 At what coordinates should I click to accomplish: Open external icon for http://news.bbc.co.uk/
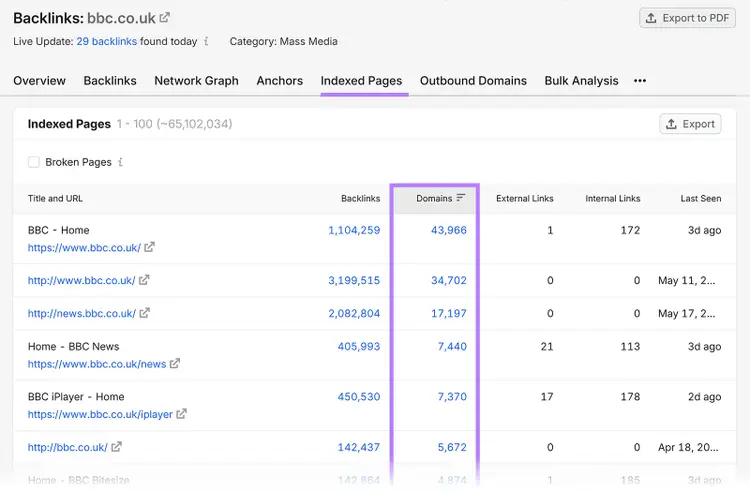[x=144, y=313]
